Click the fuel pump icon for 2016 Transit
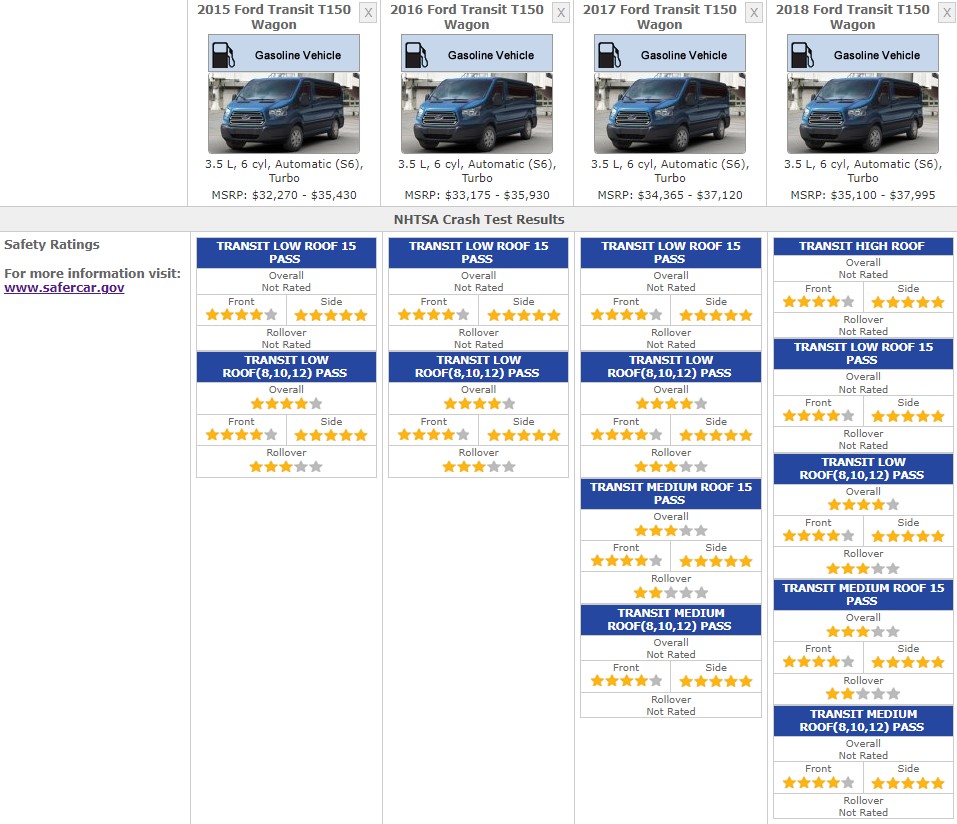957x824 pixels. [x=416, y=55]
